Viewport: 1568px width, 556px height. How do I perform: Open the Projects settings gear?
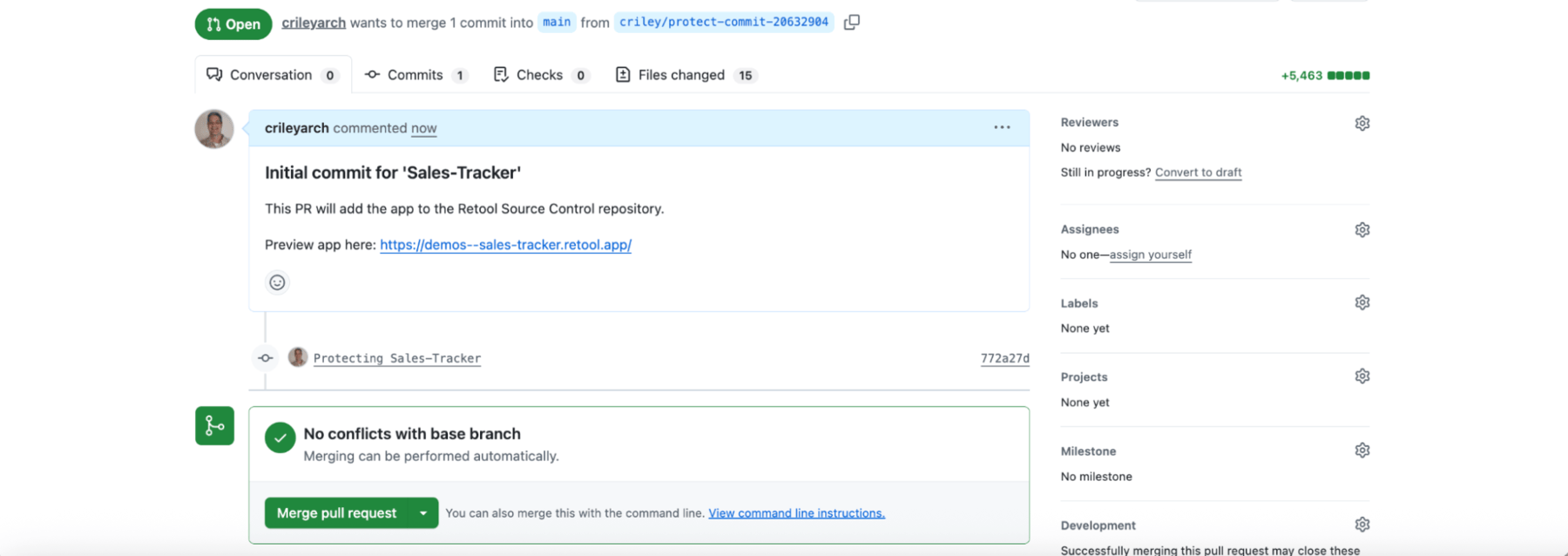[1362, 376]
